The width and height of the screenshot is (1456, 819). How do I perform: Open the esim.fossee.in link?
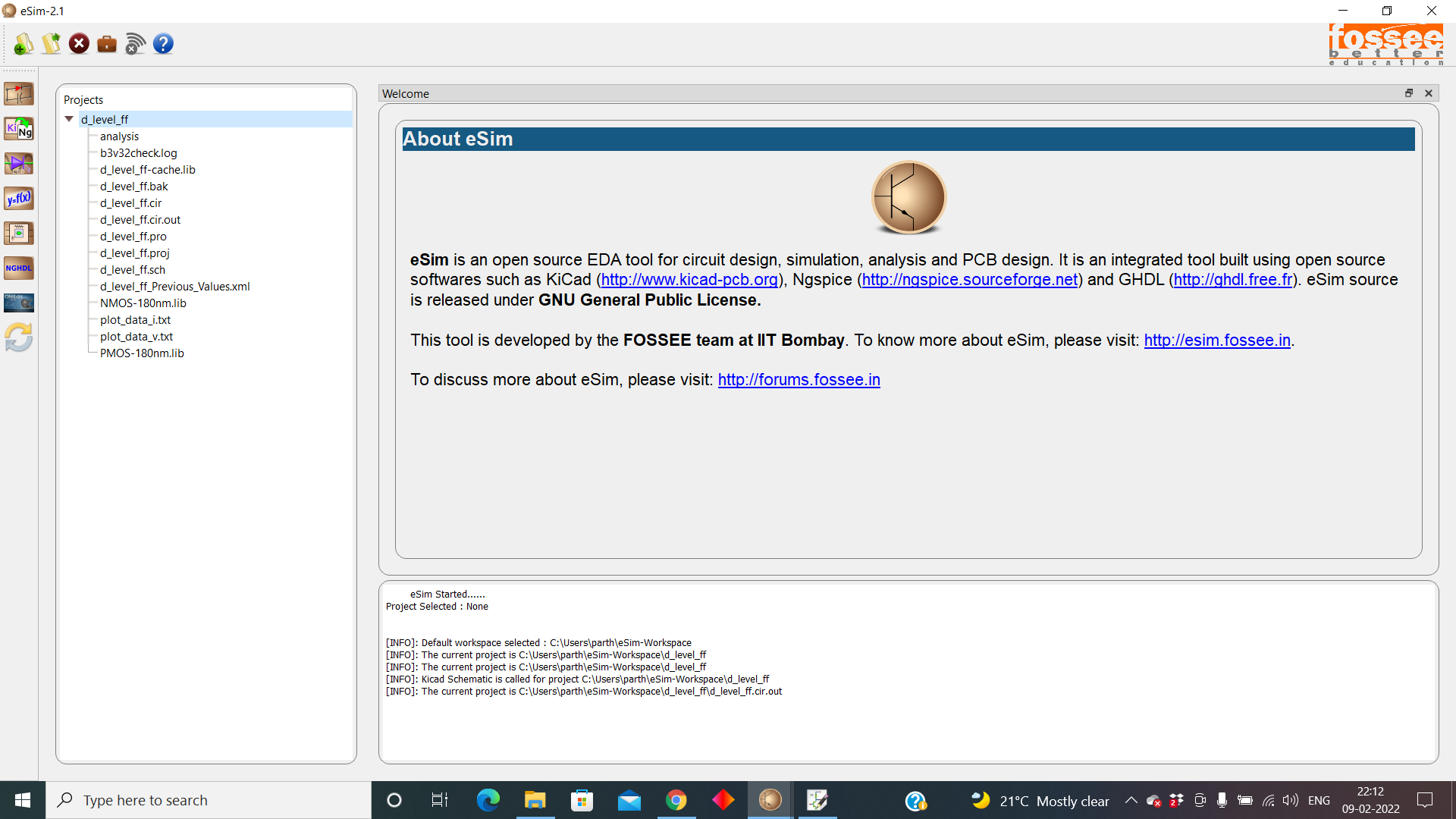1216,340
